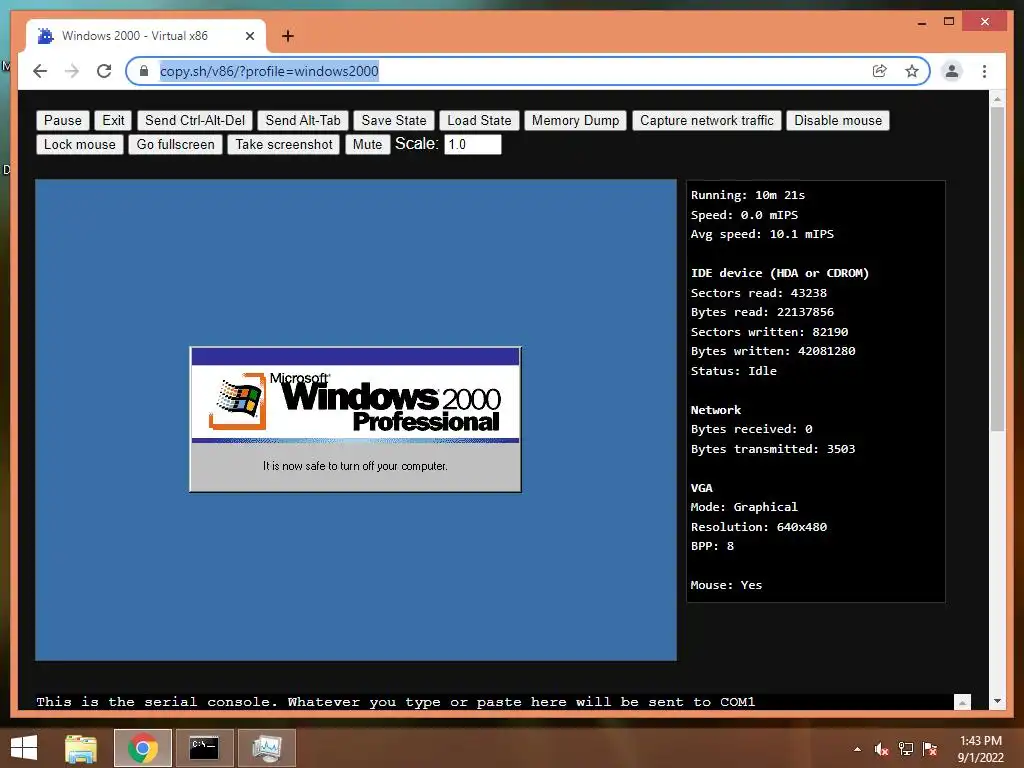Screen dimensions: 1024x768
Task: Open Chrome three-dot menu
Action: 984,71
